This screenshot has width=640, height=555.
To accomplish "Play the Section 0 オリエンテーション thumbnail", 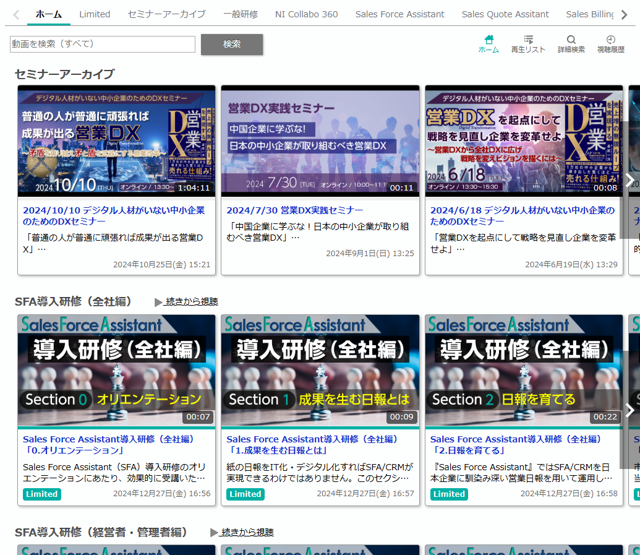I will click(x=116, y=371).
